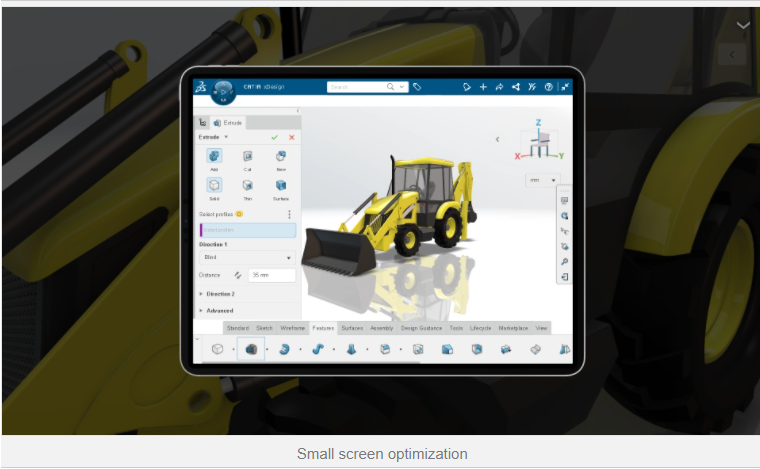Image resolution: width=760 pixels, height=469 pixels.
Task: Click the add plus icon in top bar
Action: click(483, 87)
